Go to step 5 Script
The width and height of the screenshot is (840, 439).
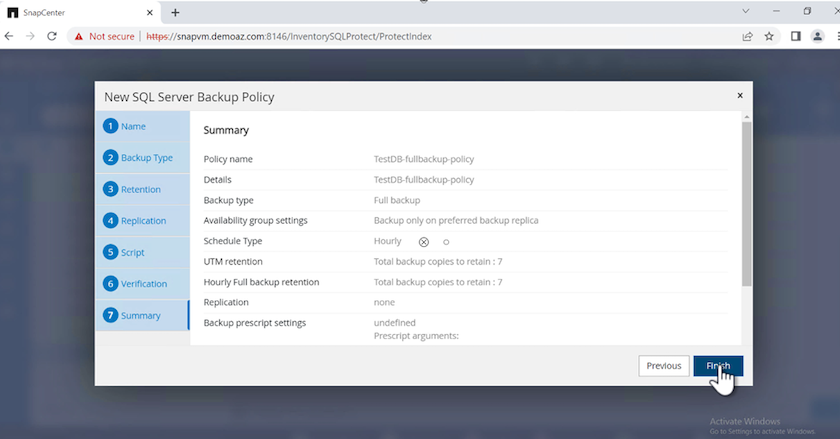pyautogui.click(x=142, y=252)
